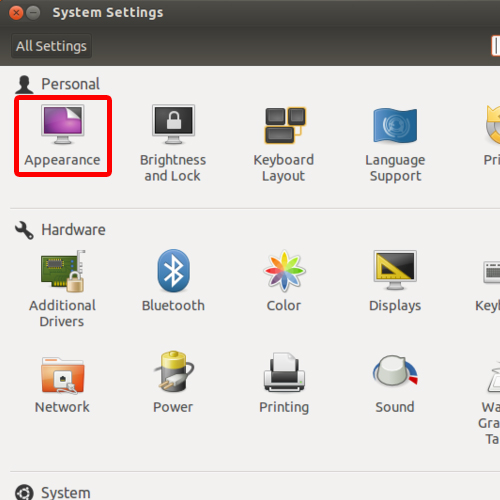Click the search field in toolbar
The image size is (500, 500).
(x=496, y=46)
